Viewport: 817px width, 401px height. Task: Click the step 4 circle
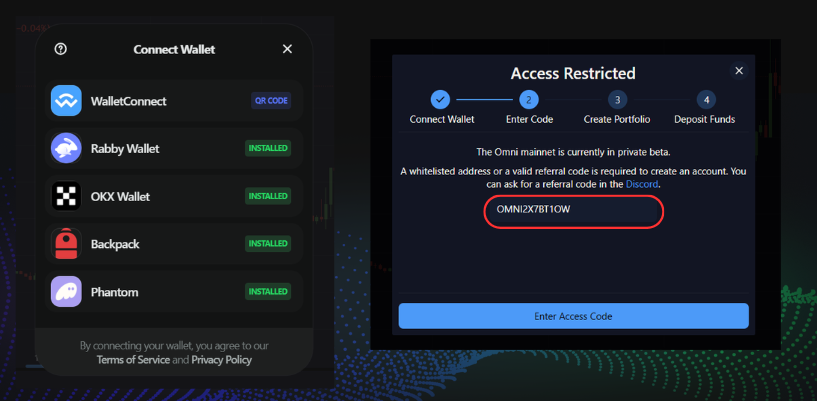click(706, 99)
